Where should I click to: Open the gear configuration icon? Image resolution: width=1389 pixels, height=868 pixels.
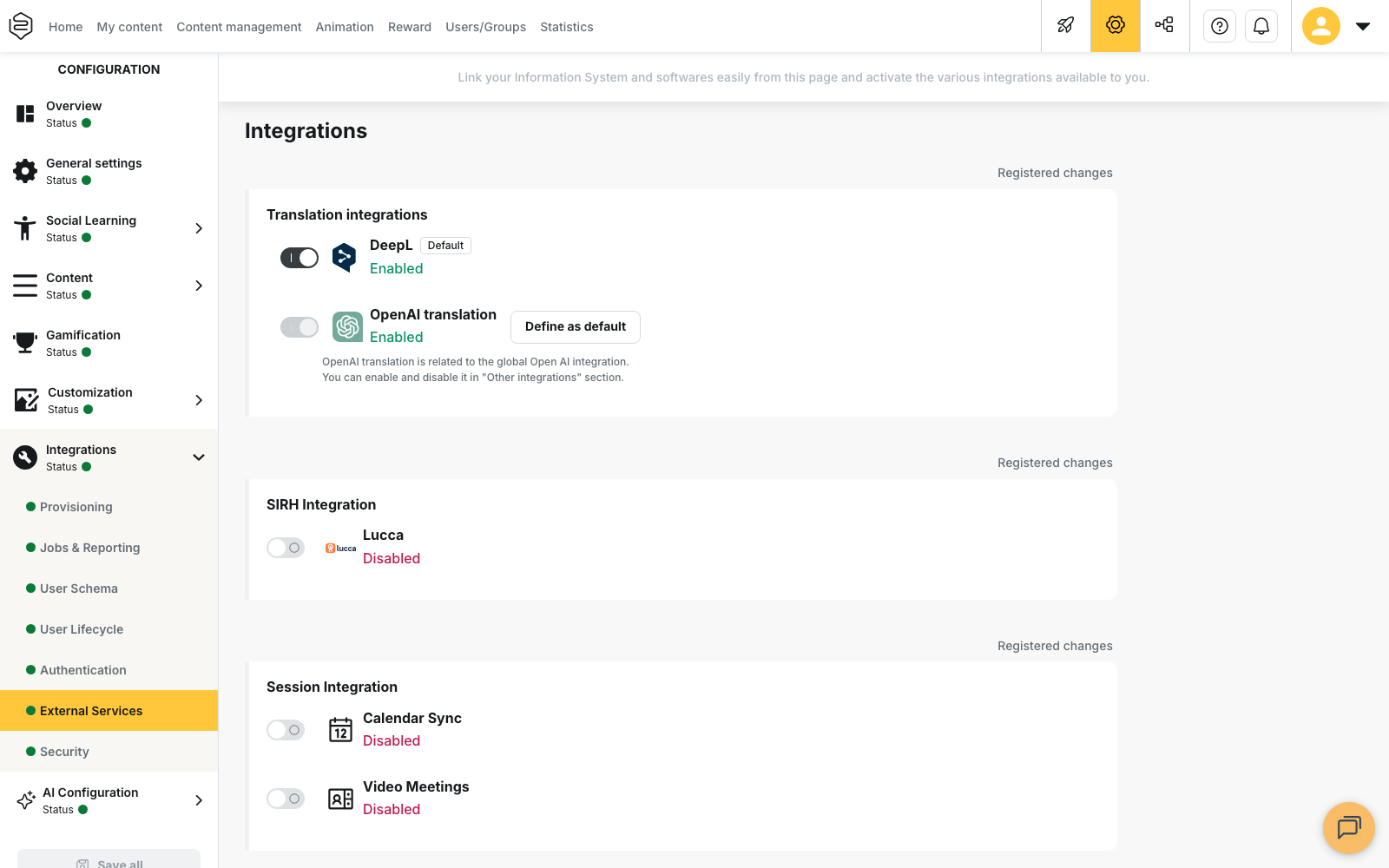pyautogui.click(x=1116, y=25)
